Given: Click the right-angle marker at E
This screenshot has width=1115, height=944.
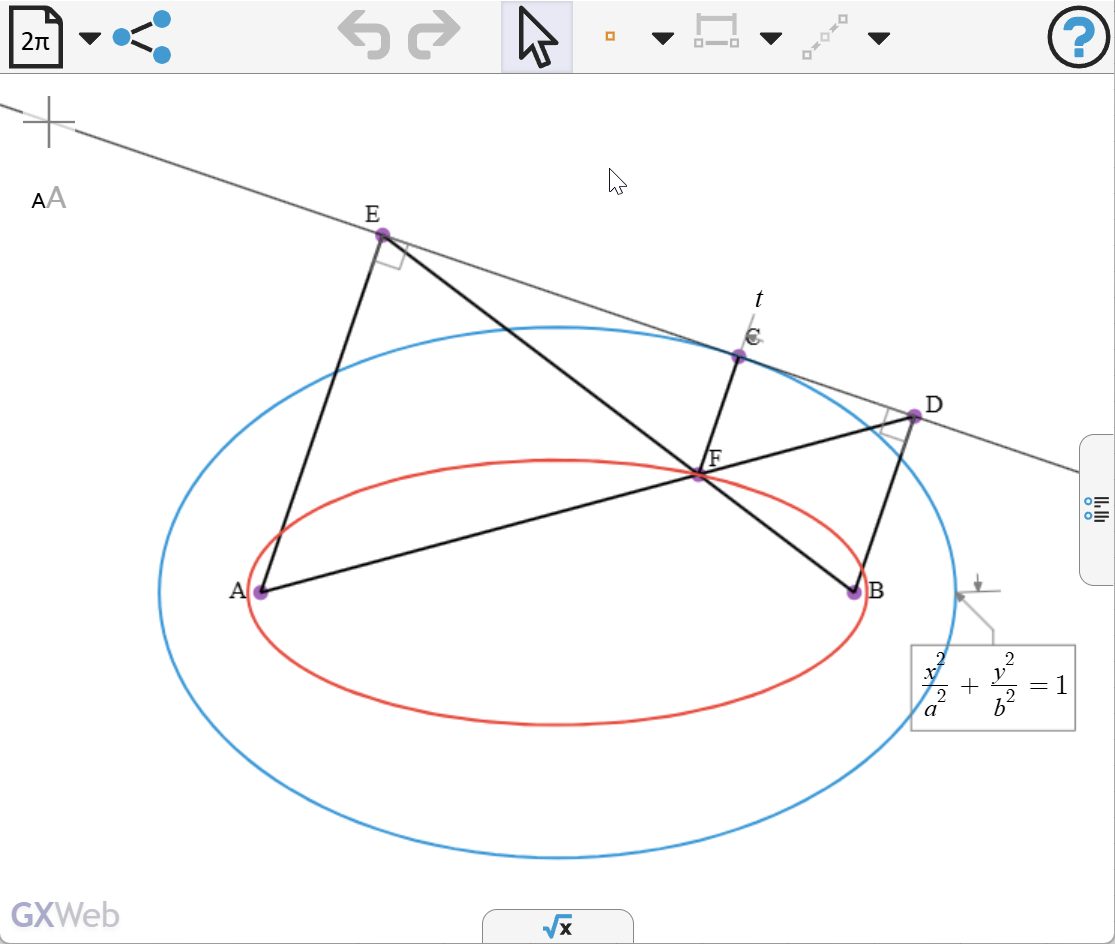Looking at the screenshot, I should click(x=393, y=254).
